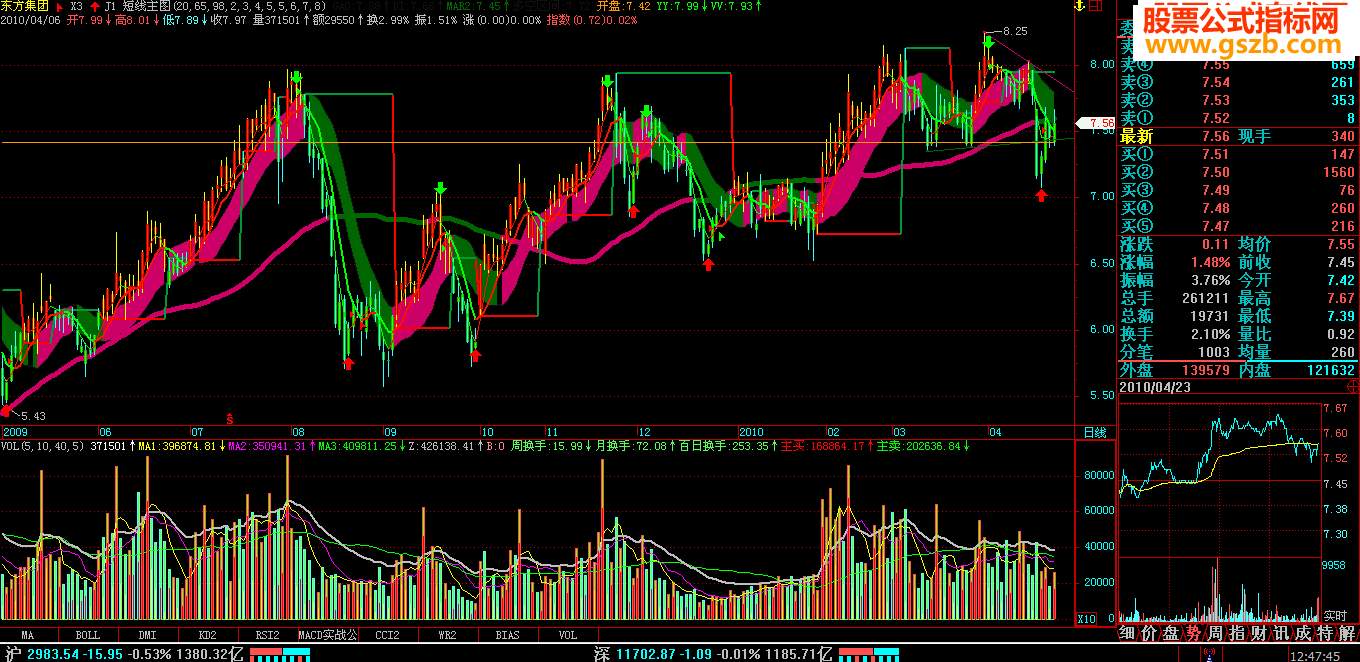Click the 买⑤ row price 7.47
The height and width of the screenshot is (662, 1360).
pyautogui.click(x=1216, y=227)
